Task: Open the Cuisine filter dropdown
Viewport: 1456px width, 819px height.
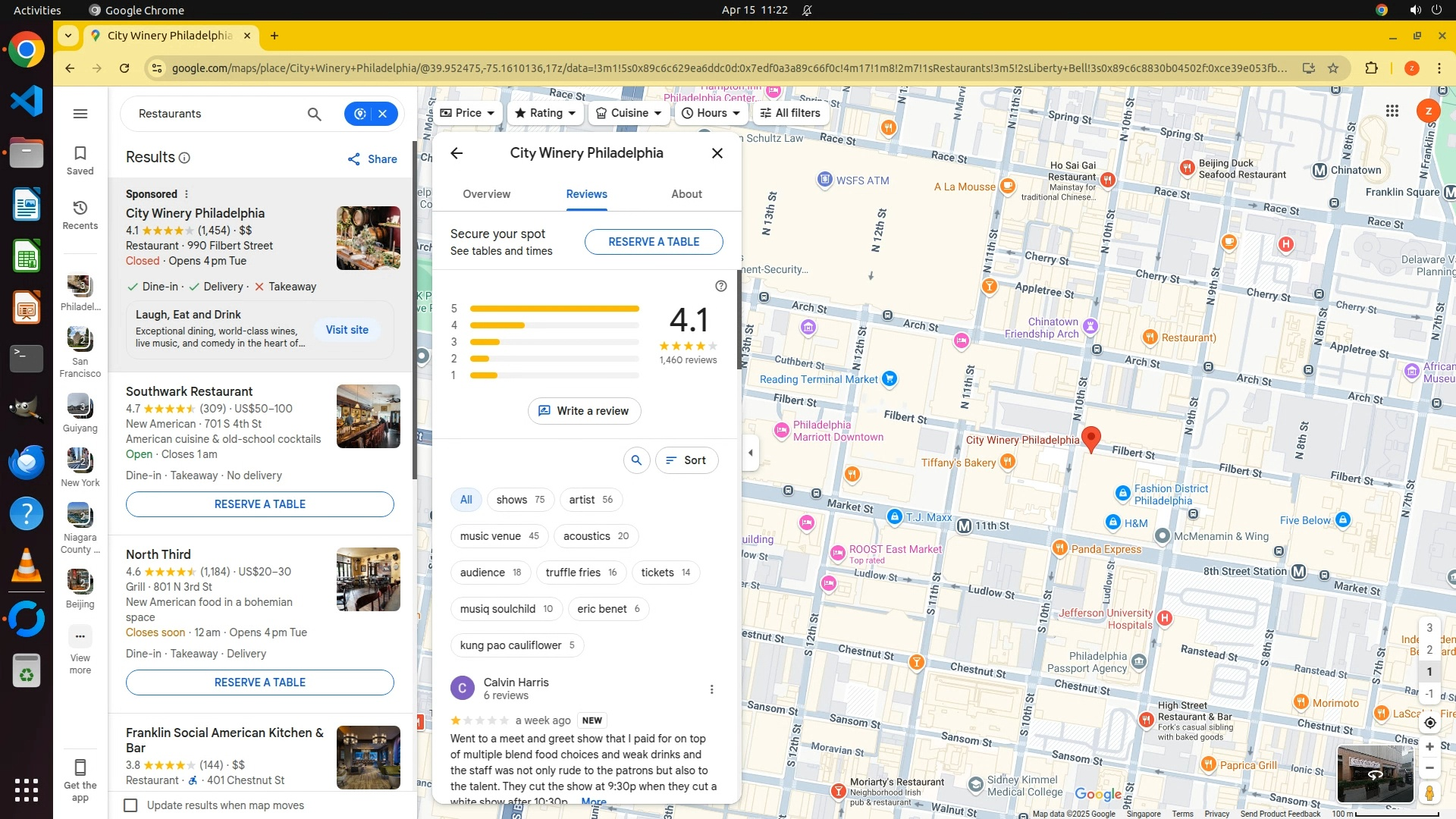Action: click(x=629, y=113)
